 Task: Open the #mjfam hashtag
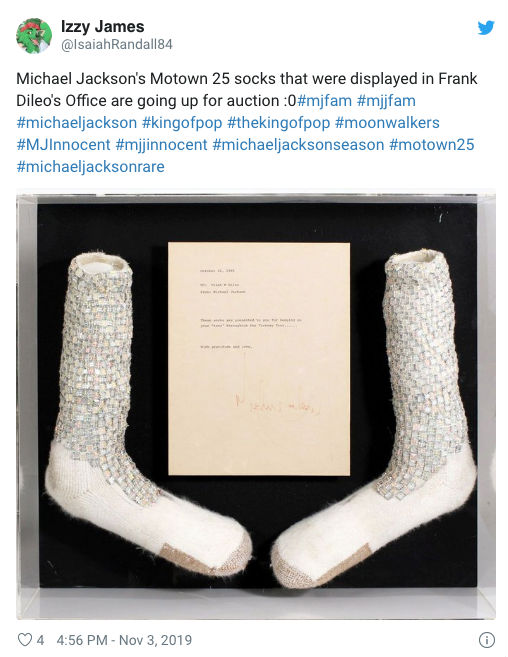point(324,101)
